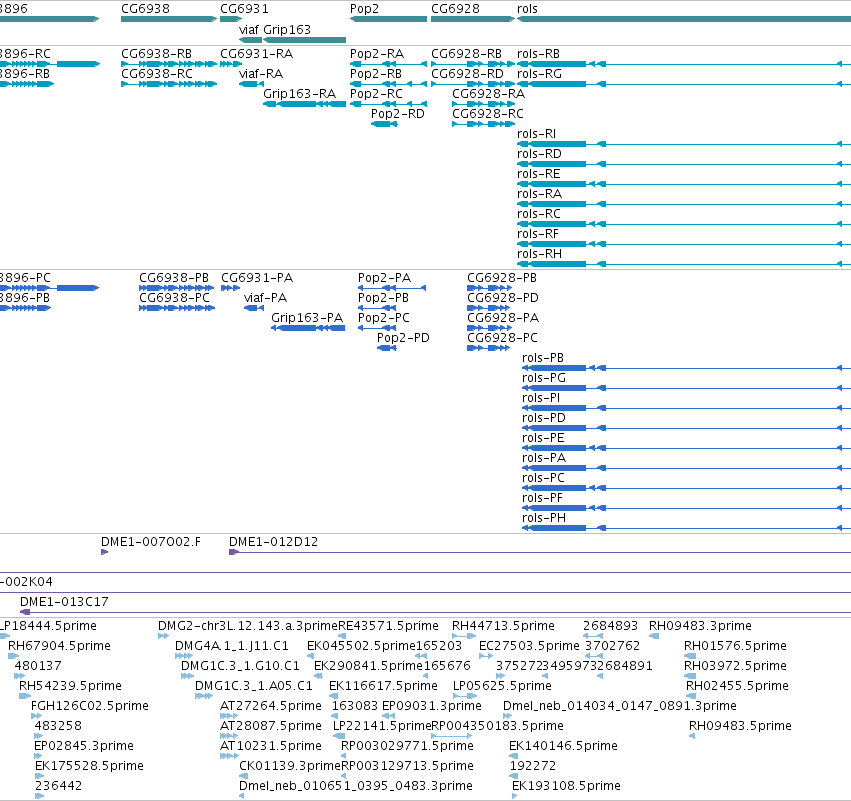Select the AT27264.5prime EST label
Screen dimensions: 851x801
coord(271,706)
